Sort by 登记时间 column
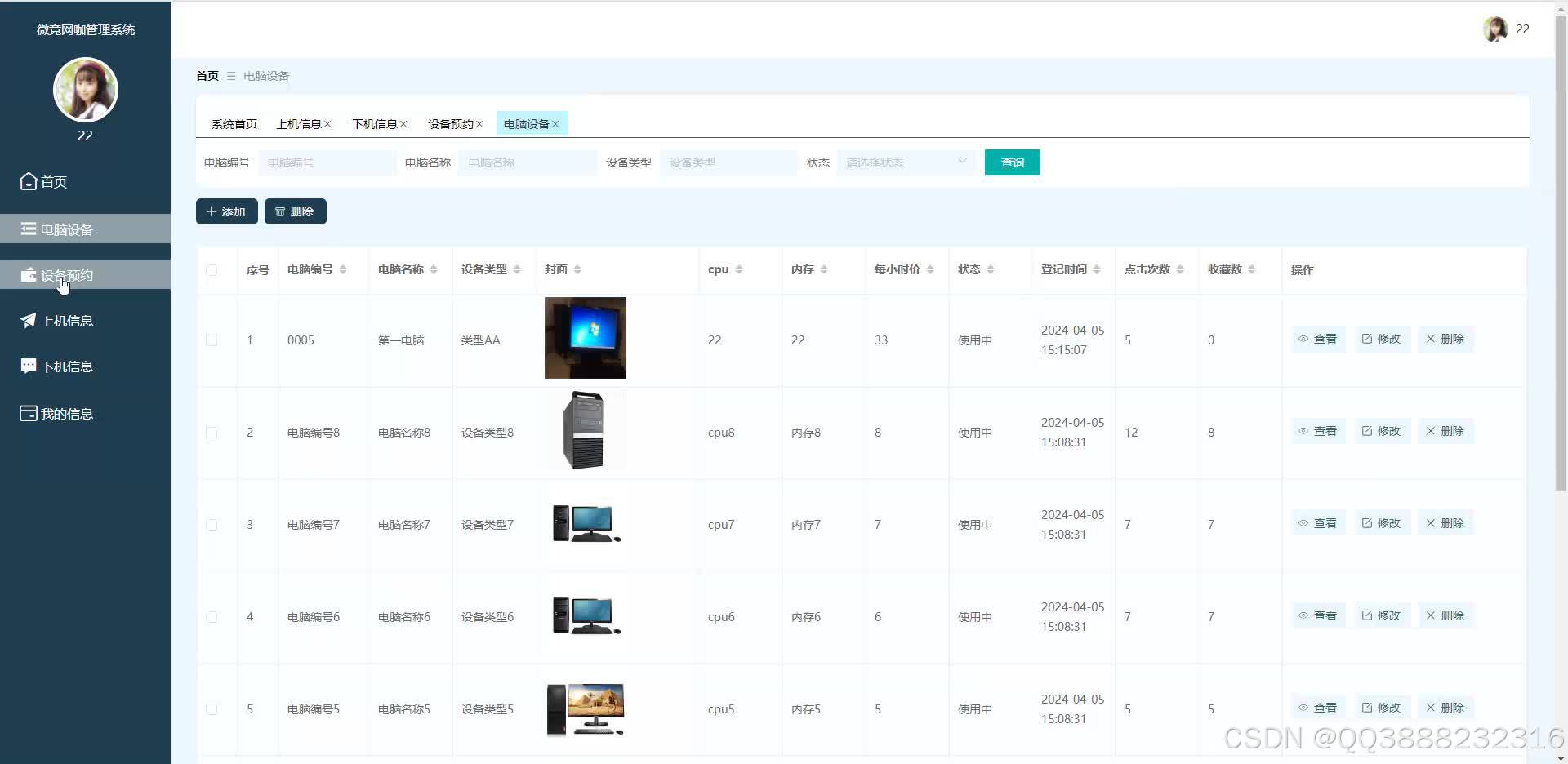Screen dimensions: 1568x764 coord(1097,269)
